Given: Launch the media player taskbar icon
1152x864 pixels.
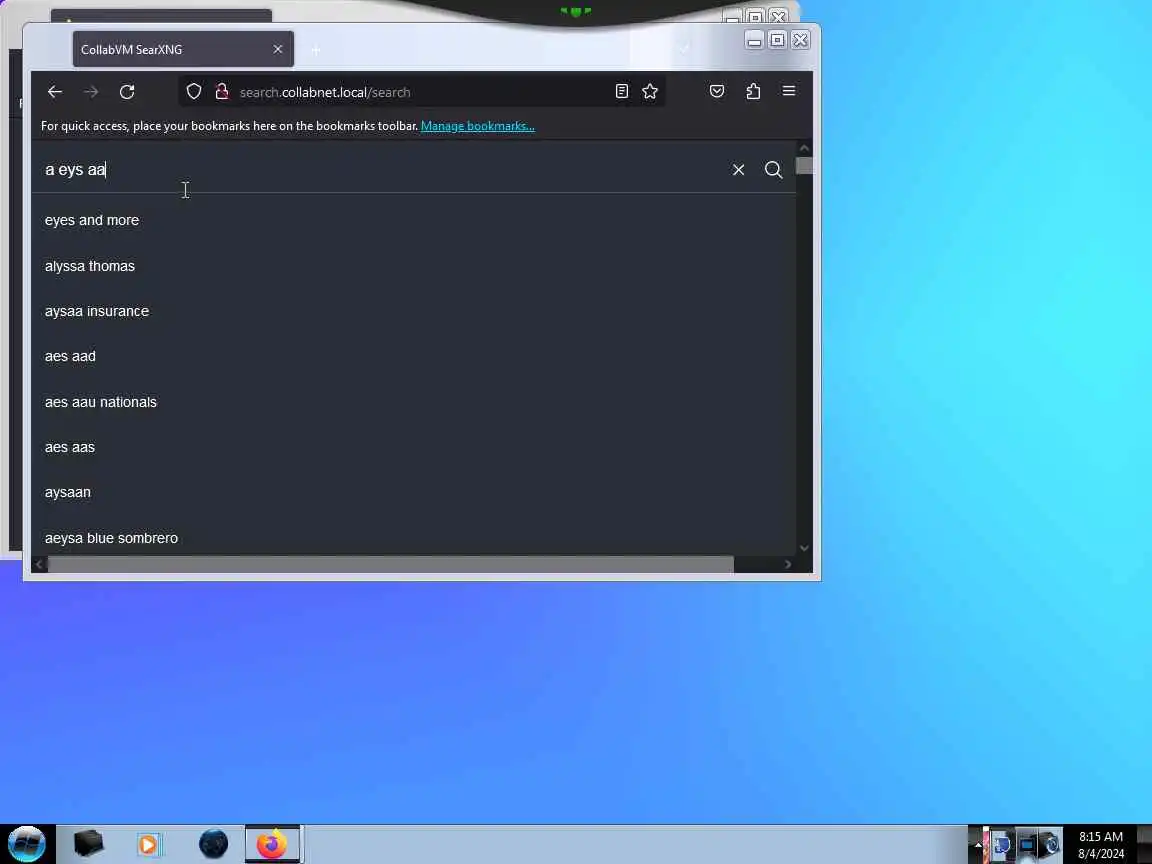Looking at the screenshot, I should 149,844.
